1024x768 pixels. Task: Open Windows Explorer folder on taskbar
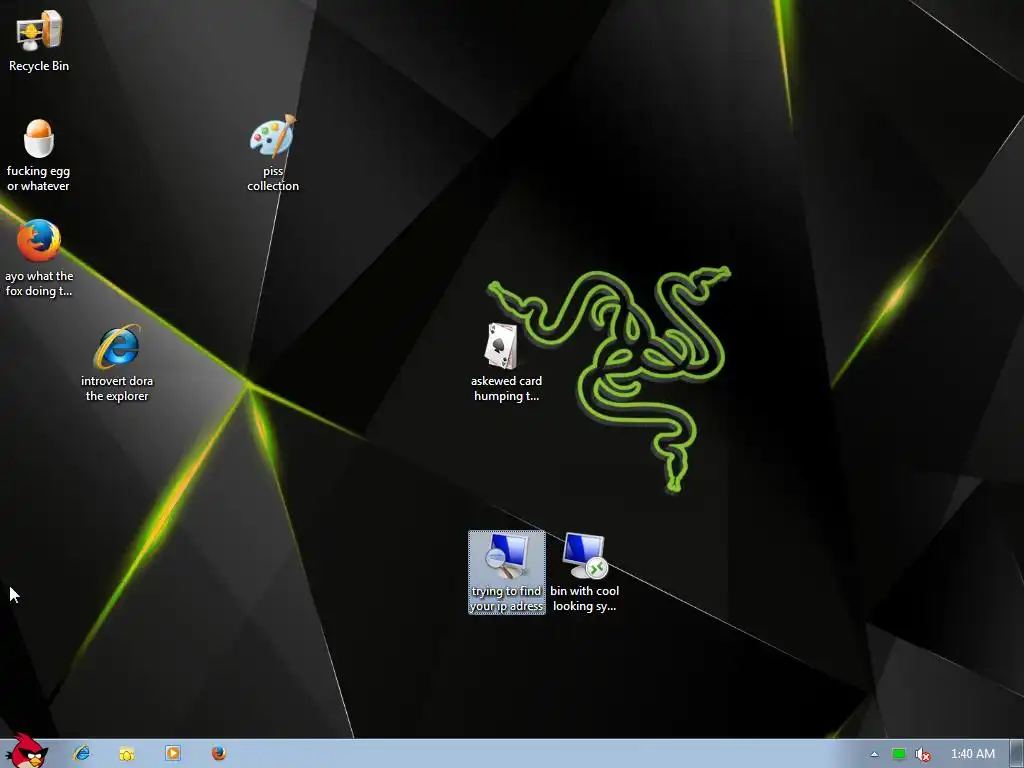tap(127, 754)
